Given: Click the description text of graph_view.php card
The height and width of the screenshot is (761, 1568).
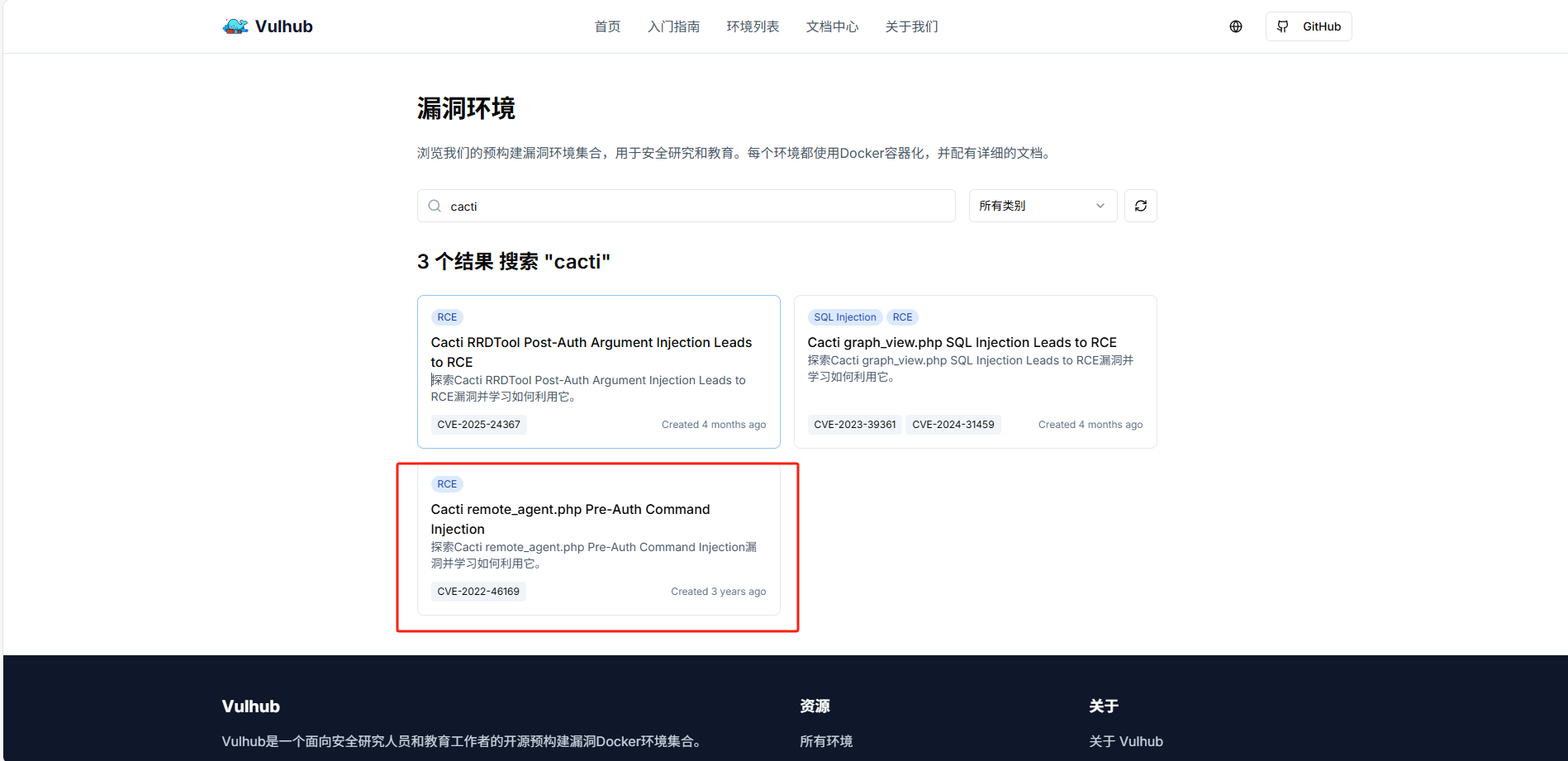Looking at the screenshot, I should pyautogui.click(x=970, y=369).
